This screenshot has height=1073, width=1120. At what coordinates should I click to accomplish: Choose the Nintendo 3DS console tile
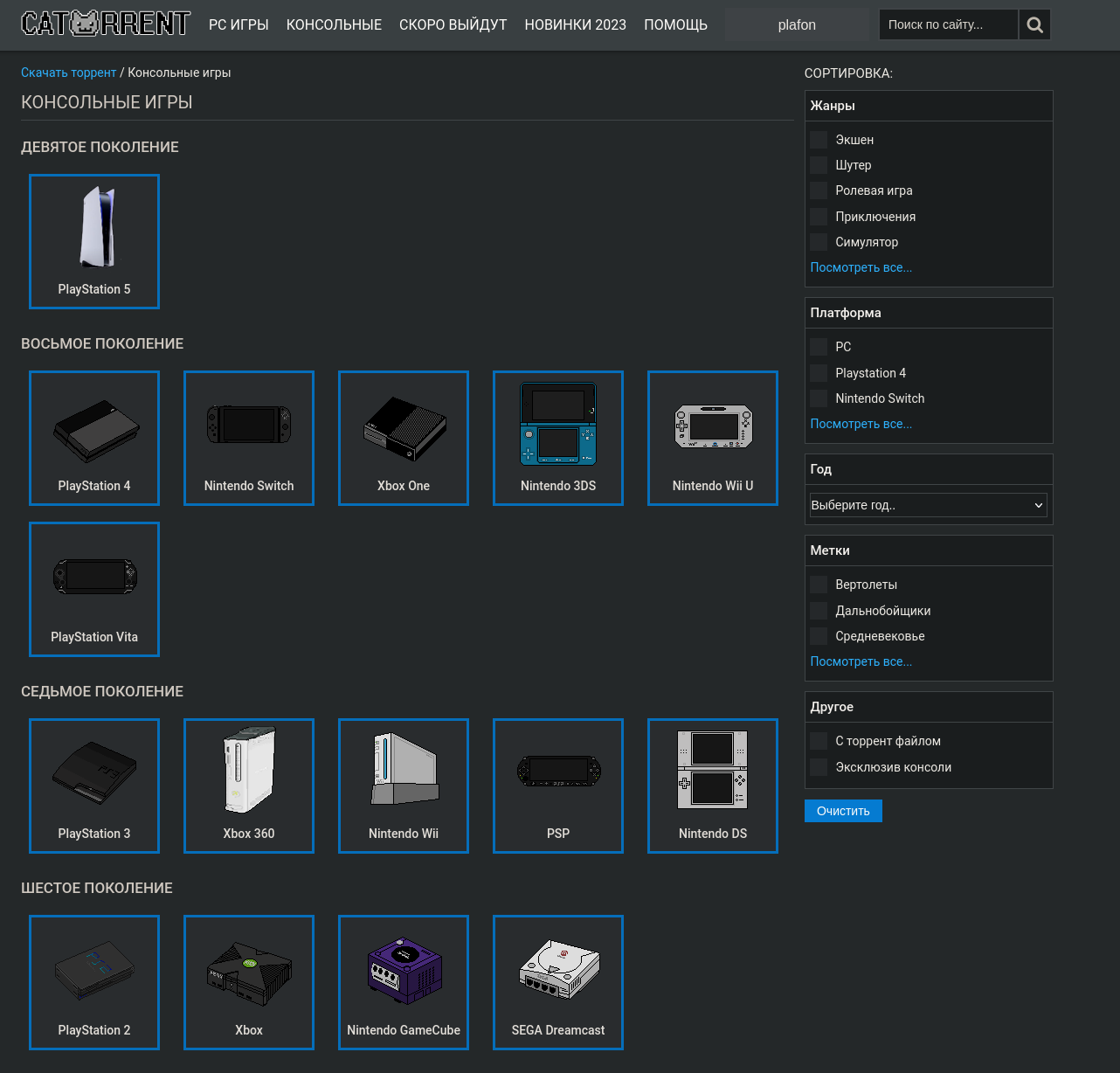coord(558,438)
